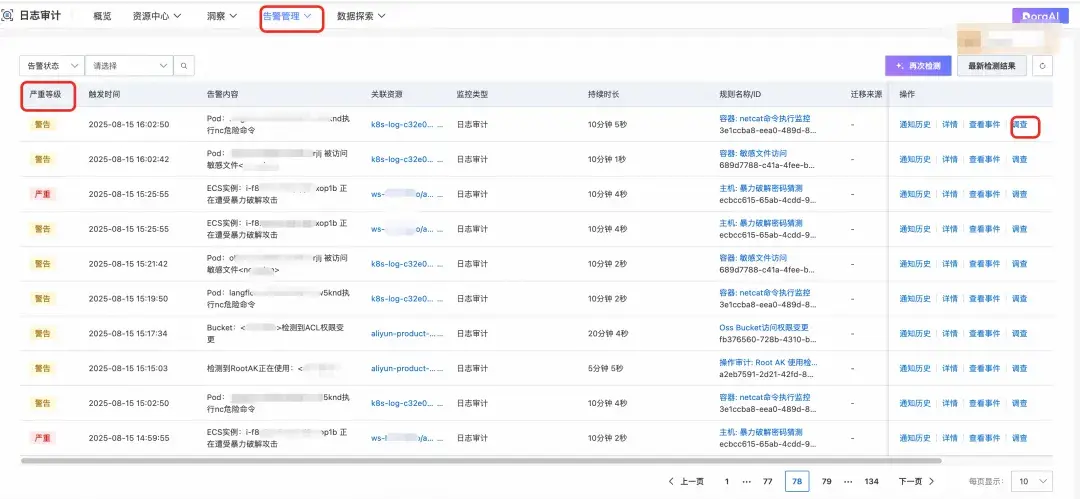Click the 持续时长 column header
1080x499 pixels.
(603, 94)
